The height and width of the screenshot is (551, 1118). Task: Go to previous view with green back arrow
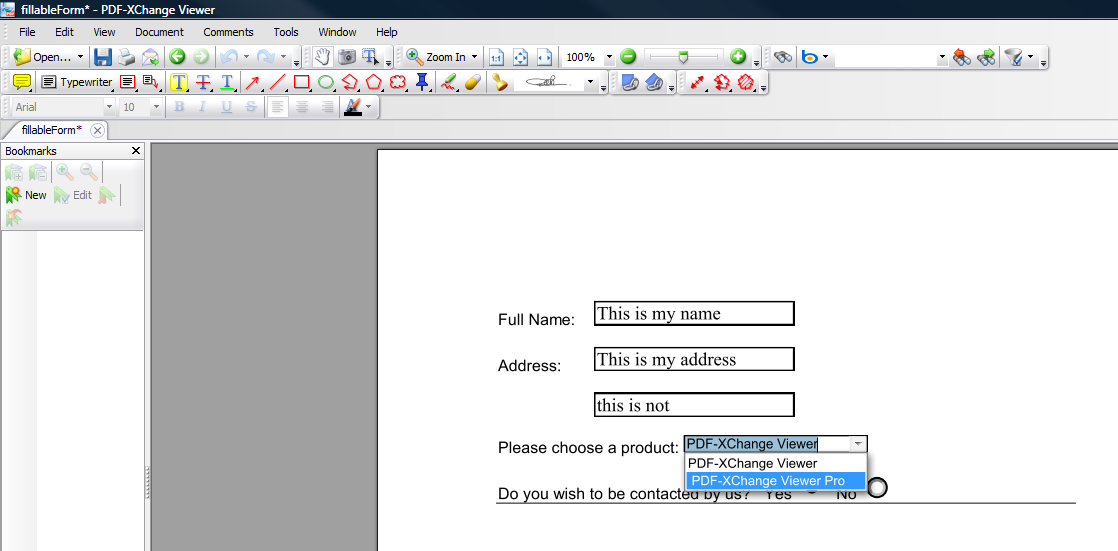tap(177, 57)
